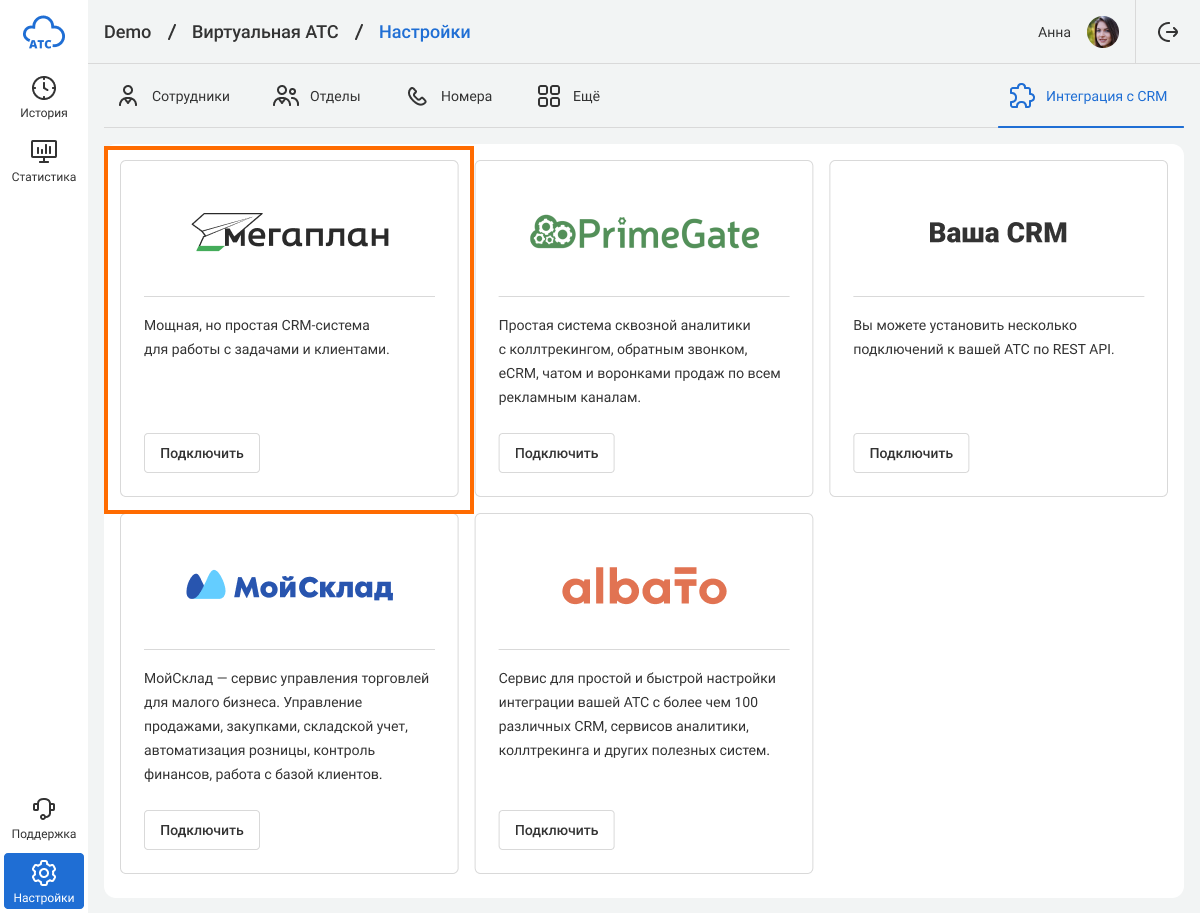Open the Номера tab
Viewport: 1200px width, 913px height.
coord(449,97)
